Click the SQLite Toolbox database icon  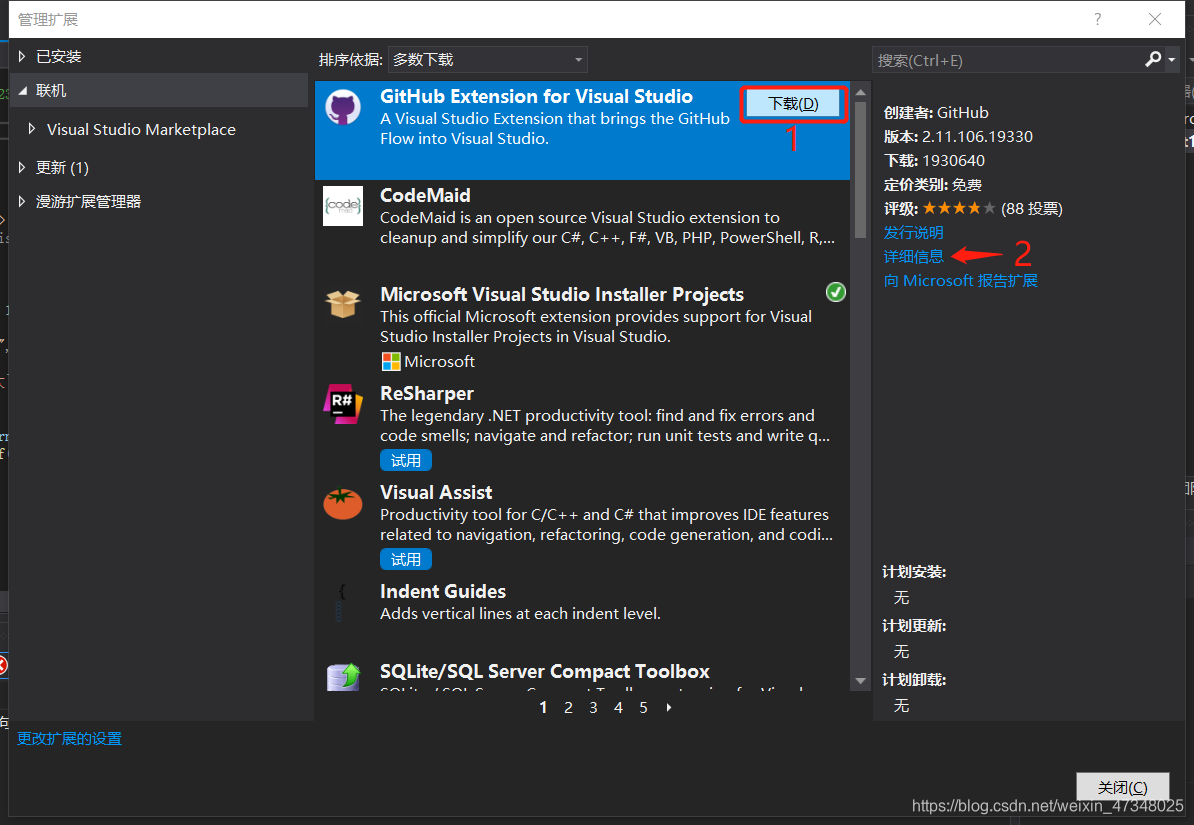[x=343, y=676]
